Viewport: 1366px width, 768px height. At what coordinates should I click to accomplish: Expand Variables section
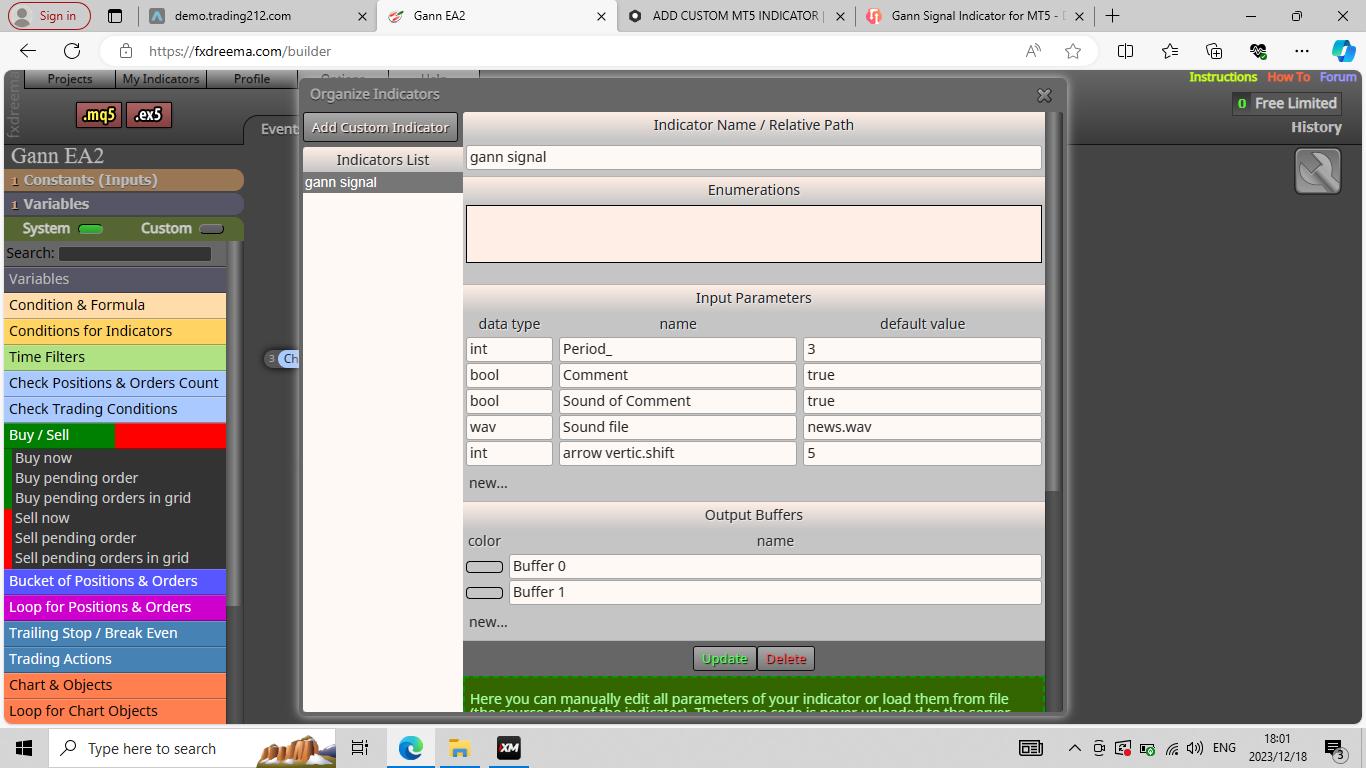click(125, 204)
